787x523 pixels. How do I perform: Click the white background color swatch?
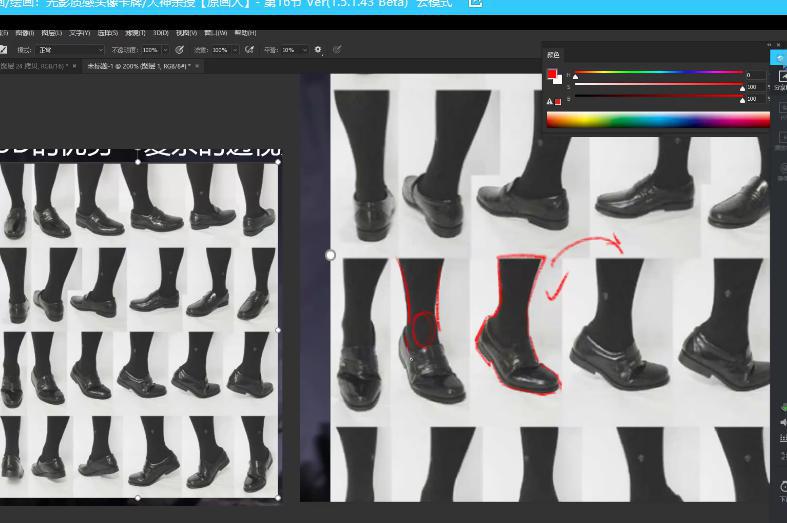(x=558, y=79)
